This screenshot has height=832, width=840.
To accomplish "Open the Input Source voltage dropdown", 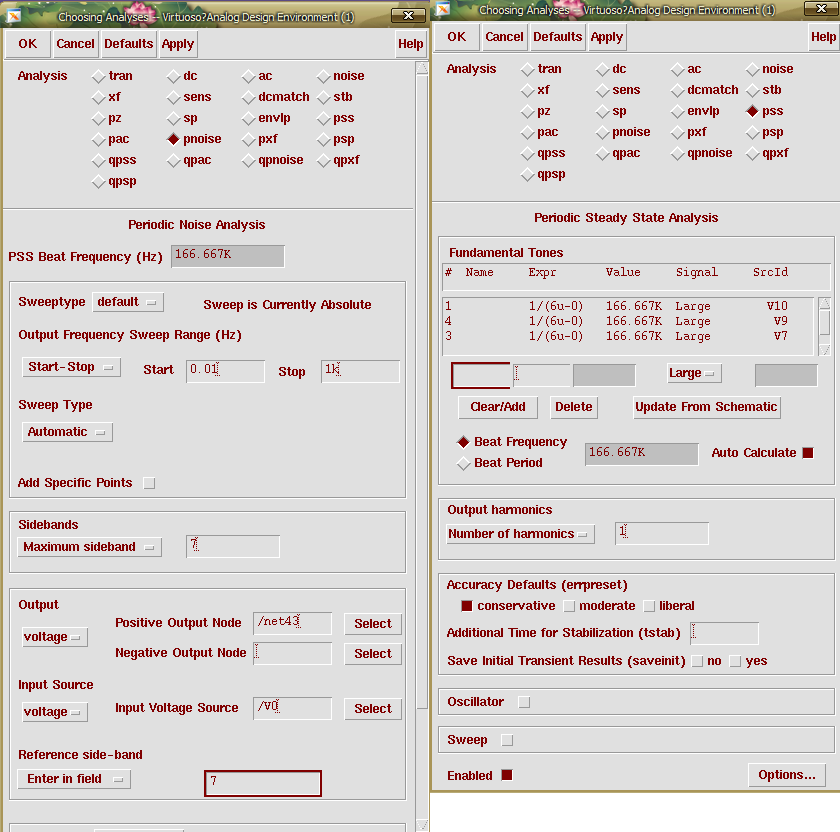I will tap(55, 712).
